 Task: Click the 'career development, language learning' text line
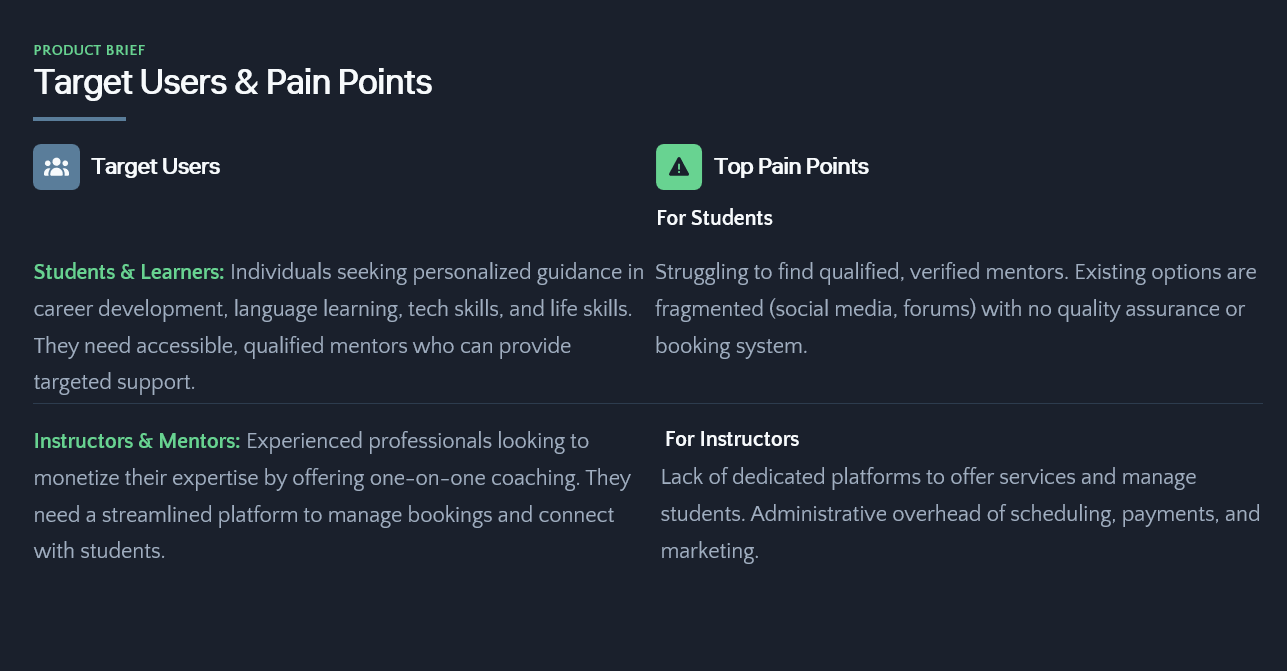pyautogui.click(x=217, y=309)
